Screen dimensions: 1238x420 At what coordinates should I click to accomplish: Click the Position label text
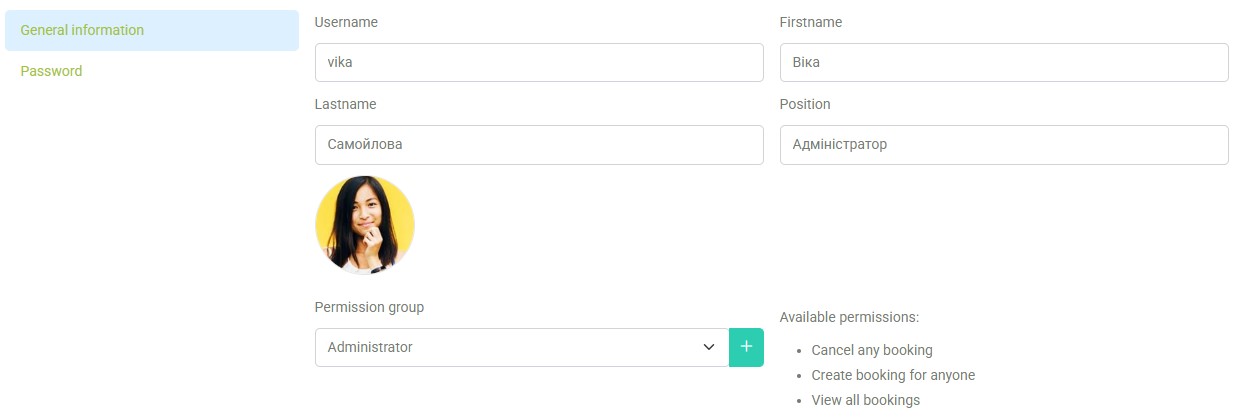pyautogui.click(x=805, y=104)
